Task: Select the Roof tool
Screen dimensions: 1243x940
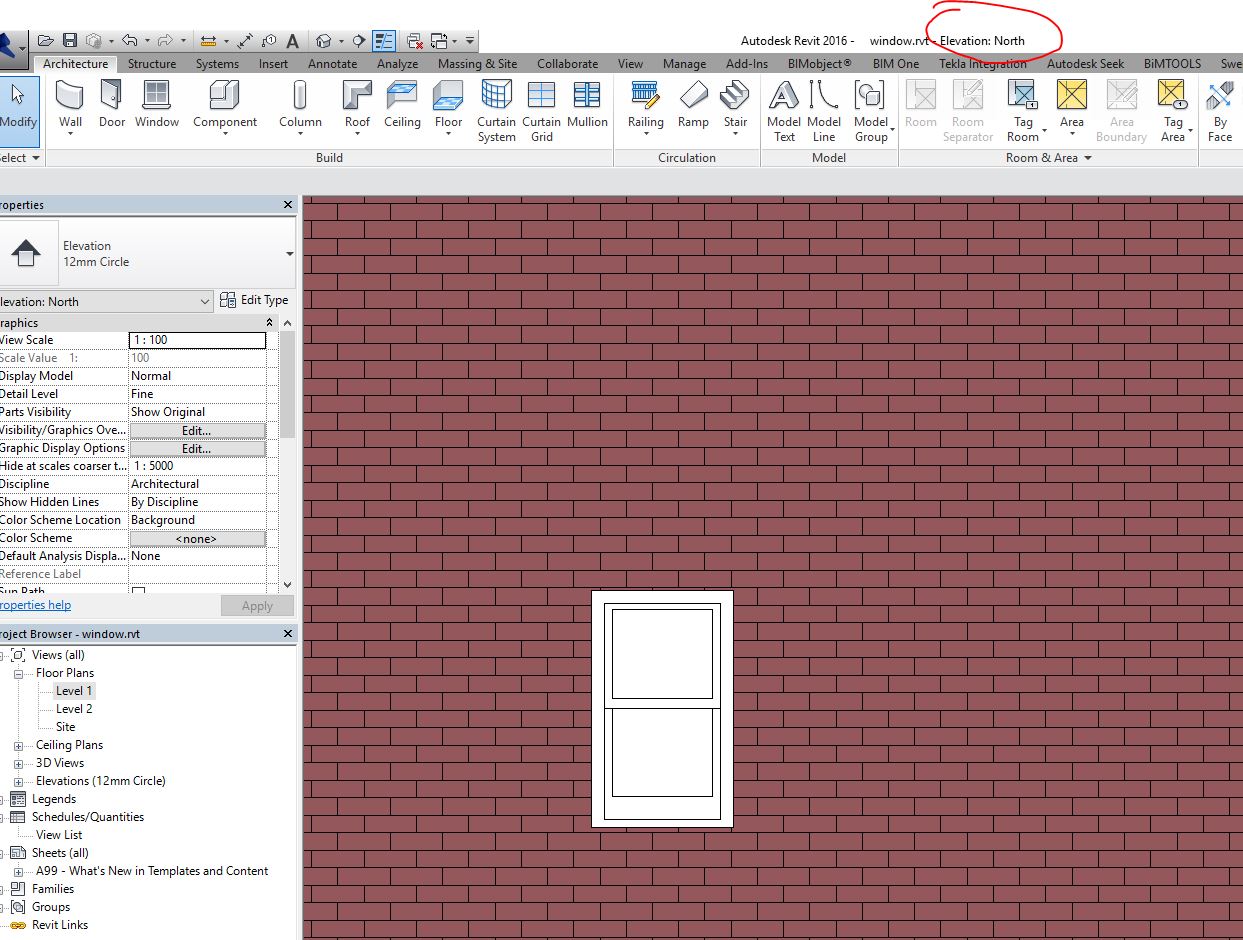Action: pos(356,105)
